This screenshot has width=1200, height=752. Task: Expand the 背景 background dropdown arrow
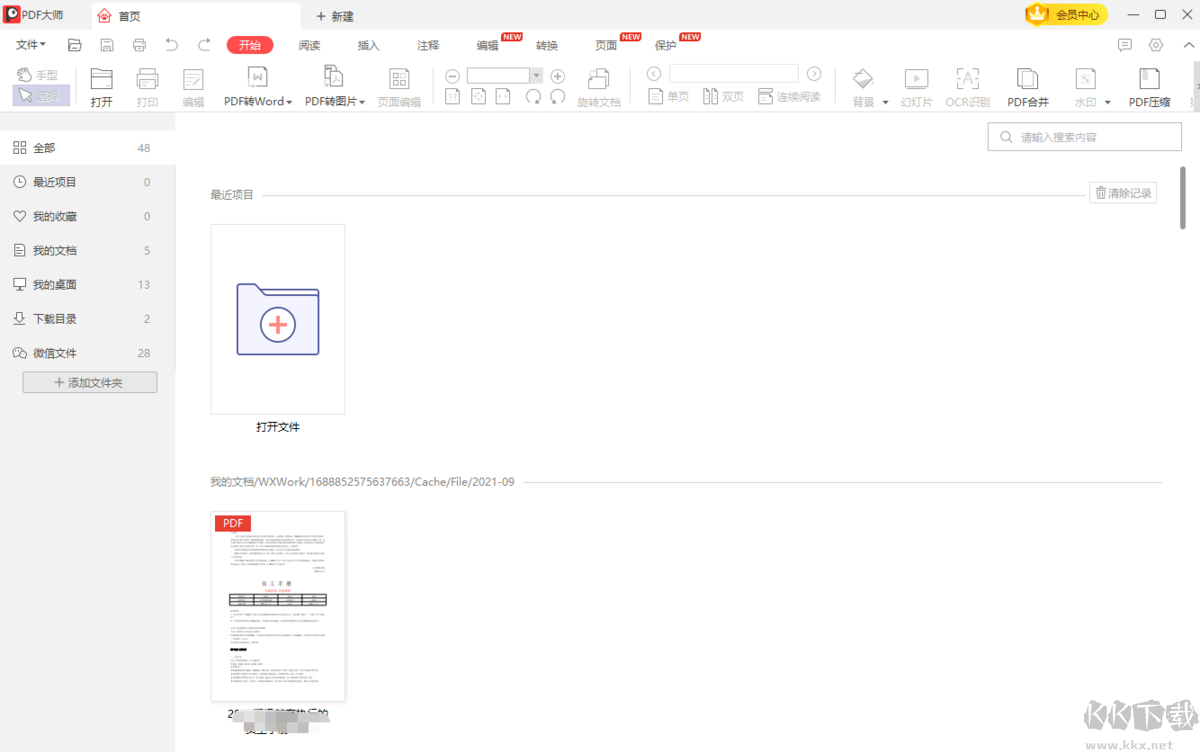[885, 102]
